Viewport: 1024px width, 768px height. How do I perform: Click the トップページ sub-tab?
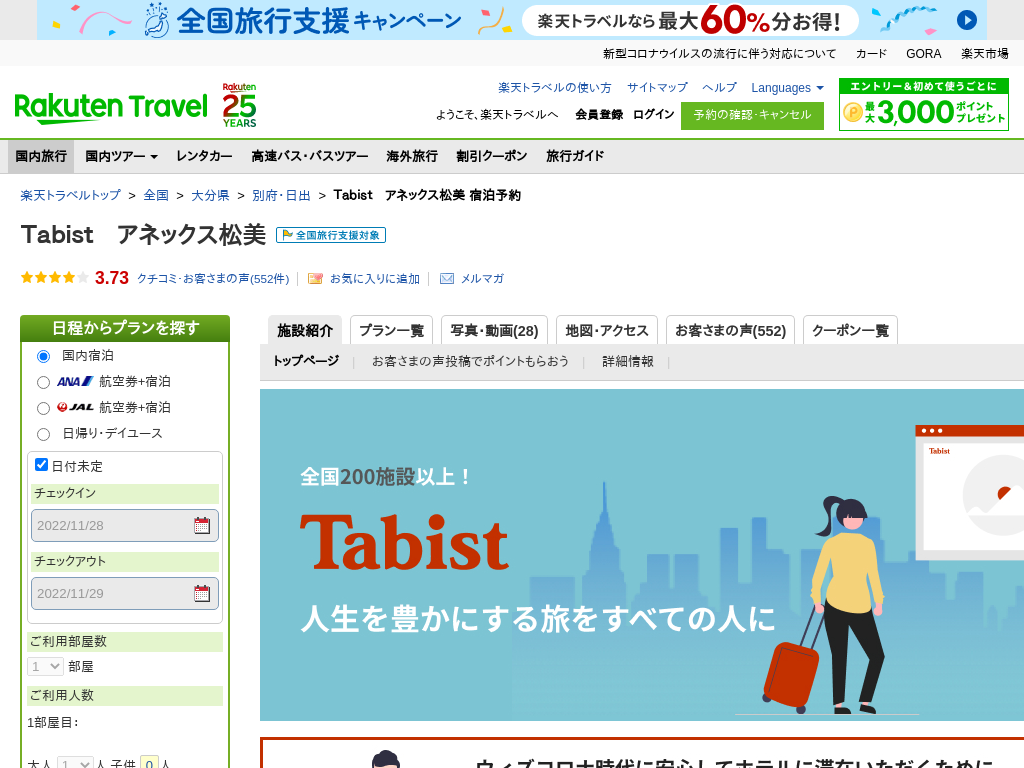[x=306, y=361]
